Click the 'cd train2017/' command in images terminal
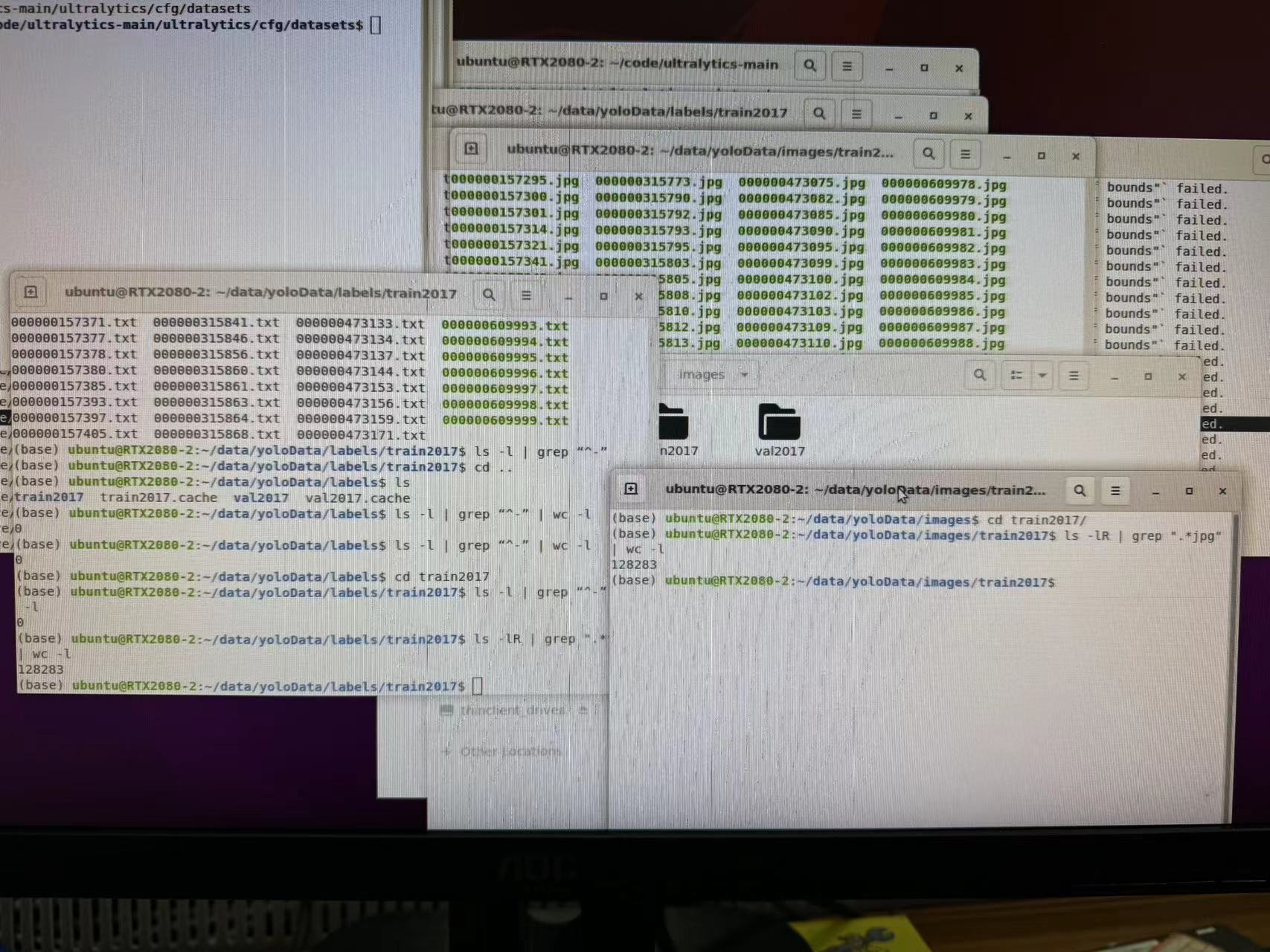 (x=1036, y=520)
